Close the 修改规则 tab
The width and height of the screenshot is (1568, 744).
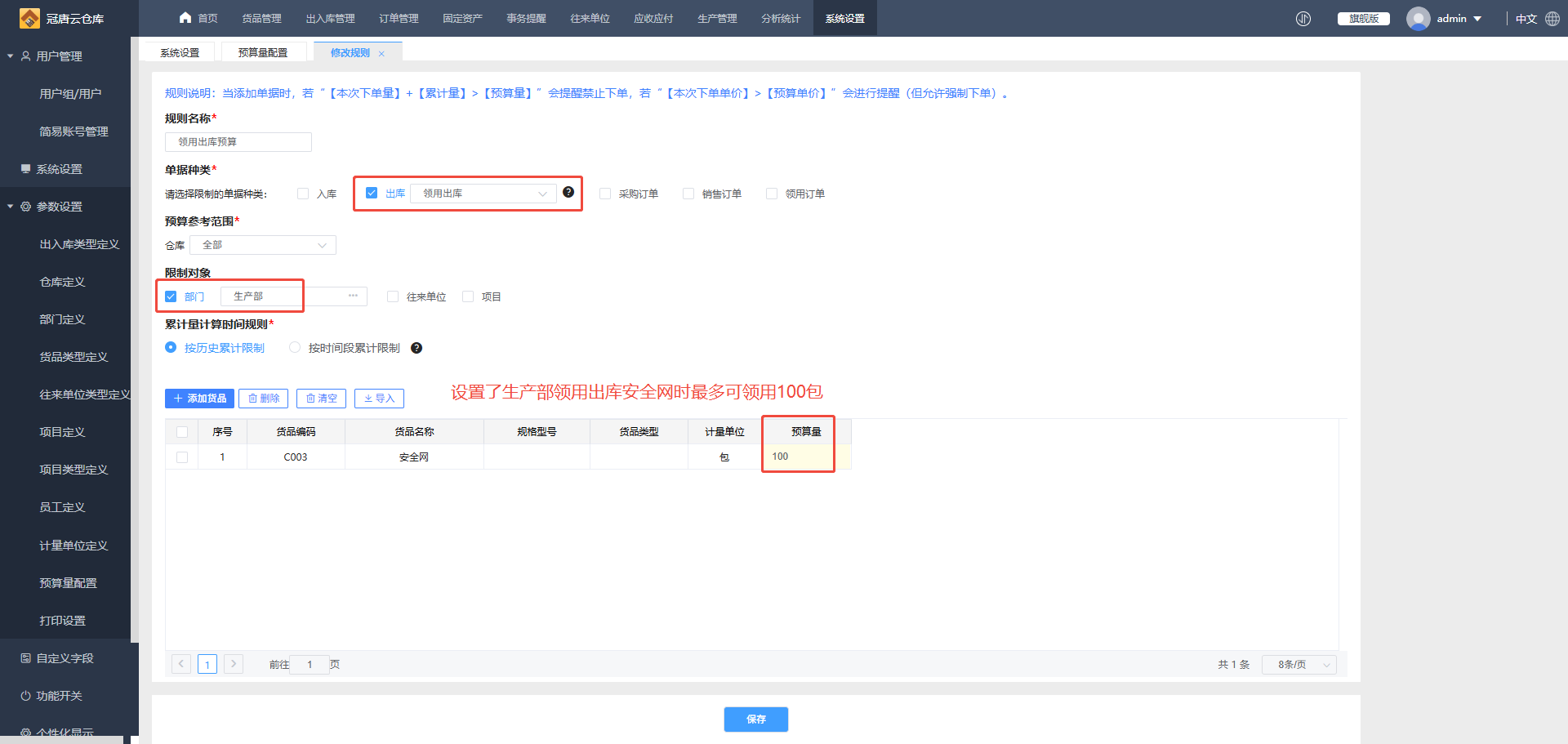pos(381,53)
